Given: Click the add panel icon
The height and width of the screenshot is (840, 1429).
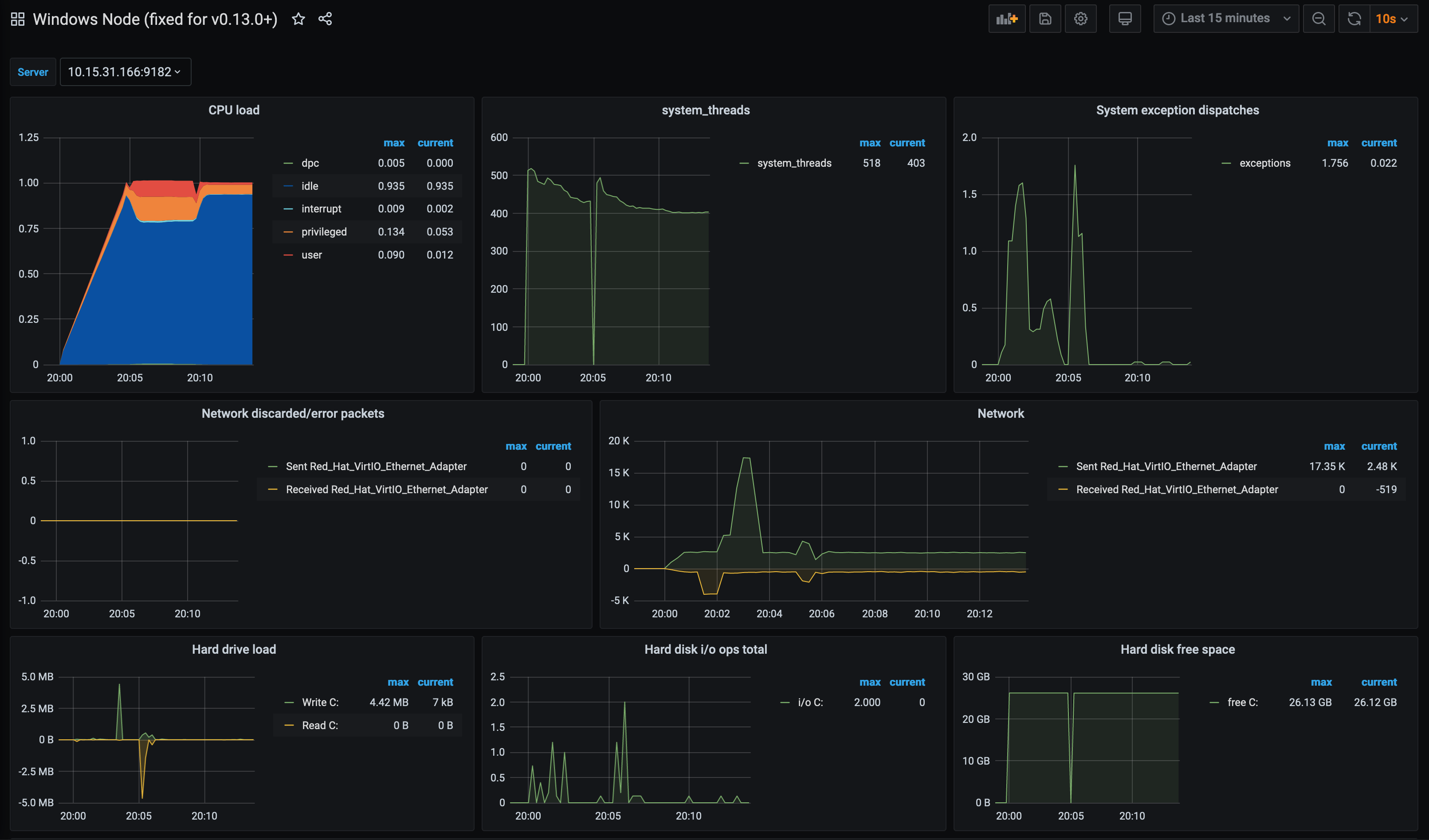Looking at the screenshot, I should tap(1006, 18).
